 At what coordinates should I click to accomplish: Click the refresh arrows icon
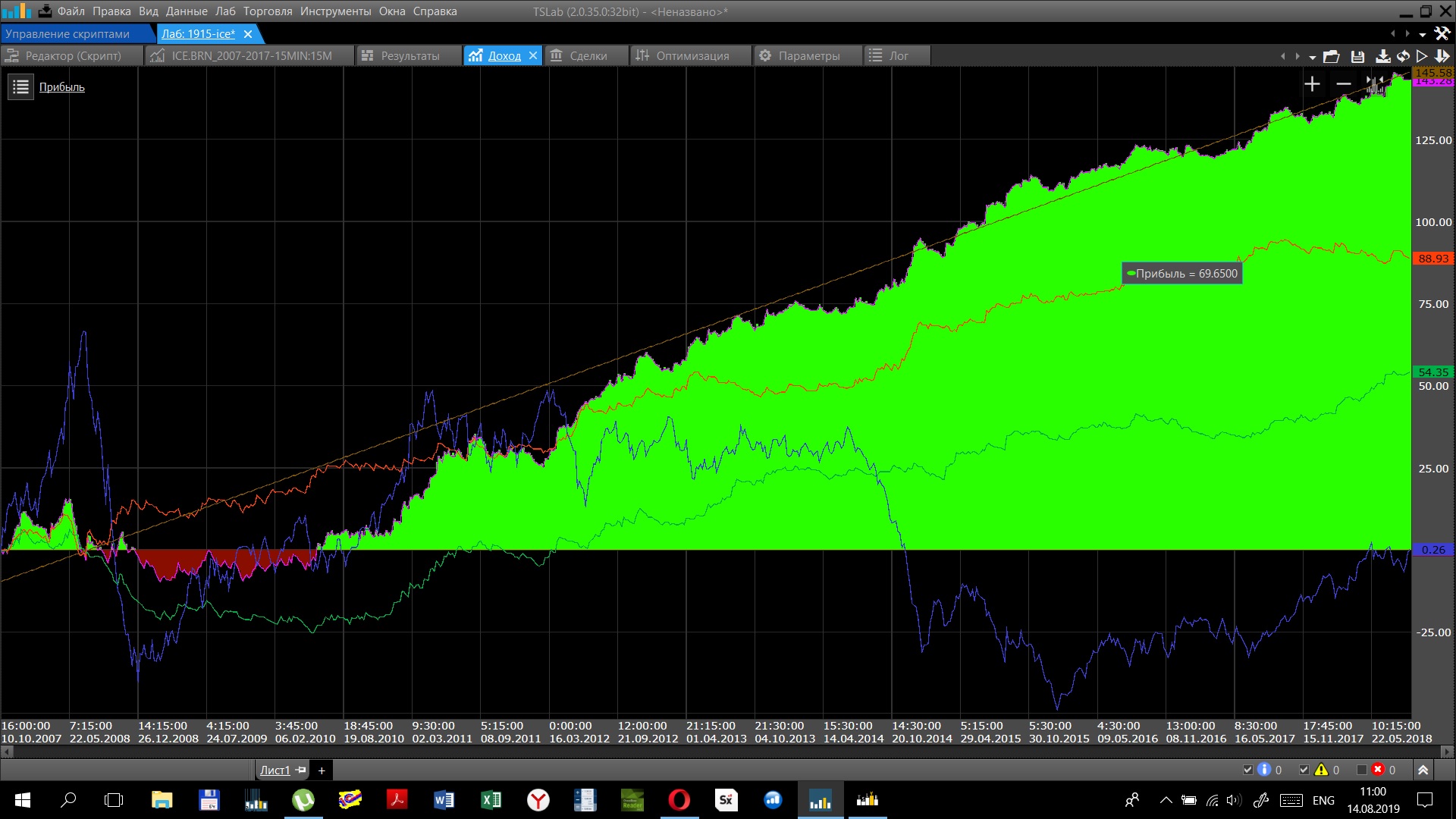coord(1403,56)
